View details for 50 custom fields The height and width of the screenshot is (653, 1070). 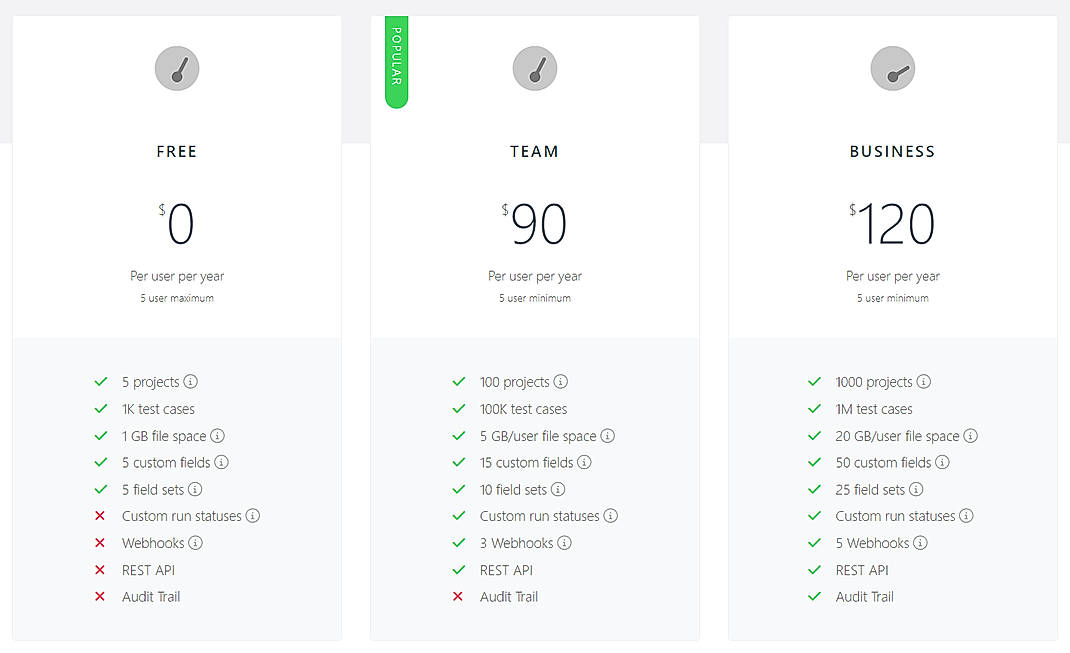coord(944,463)
